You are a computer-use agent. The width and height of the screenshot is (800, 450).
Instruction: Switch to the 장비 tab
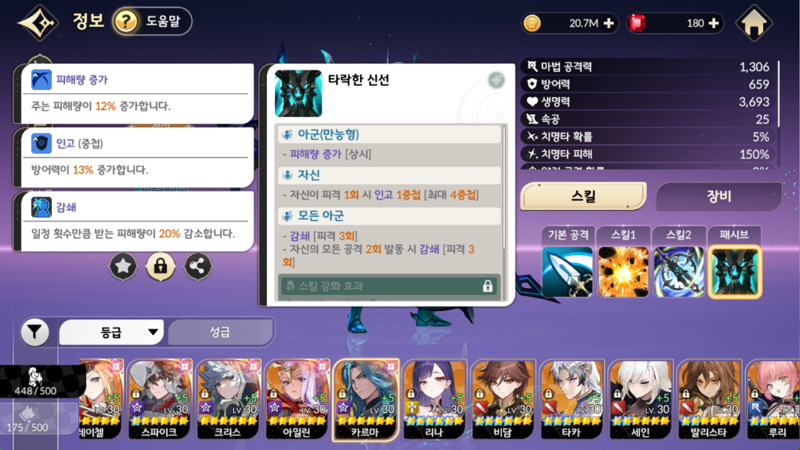tap(718, 196)
